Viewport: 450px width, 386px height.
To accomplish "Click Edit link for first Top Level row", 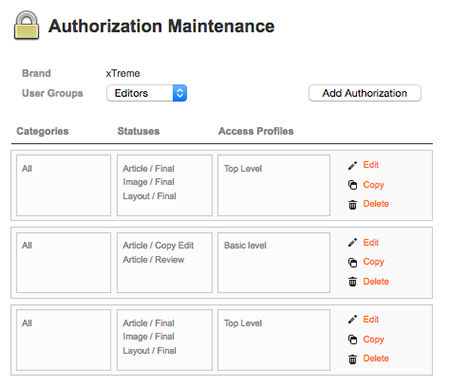I will (x=371, y=165).
